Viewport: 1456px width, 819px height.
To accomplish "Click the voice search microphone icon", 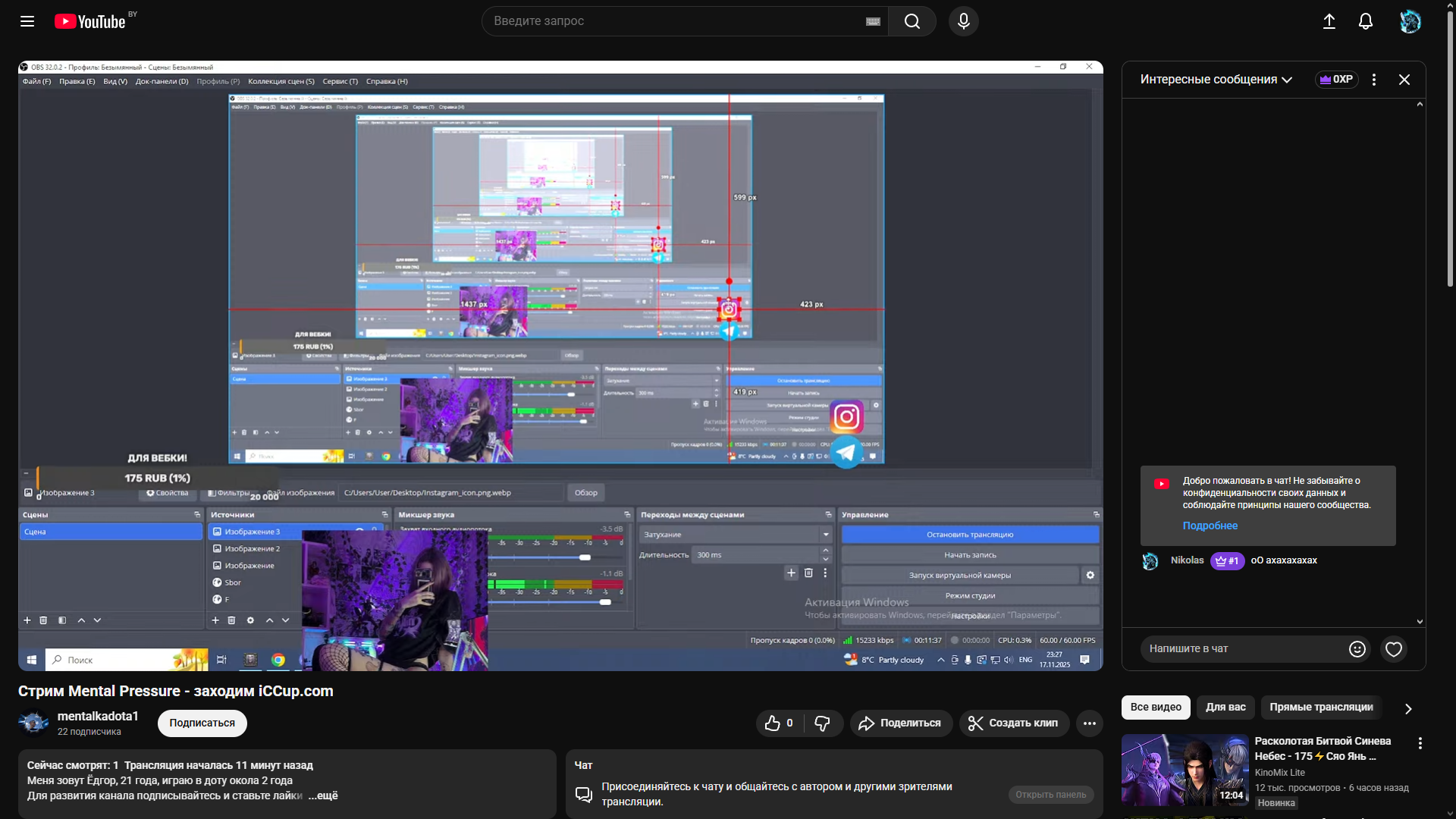I will (963, 21).
